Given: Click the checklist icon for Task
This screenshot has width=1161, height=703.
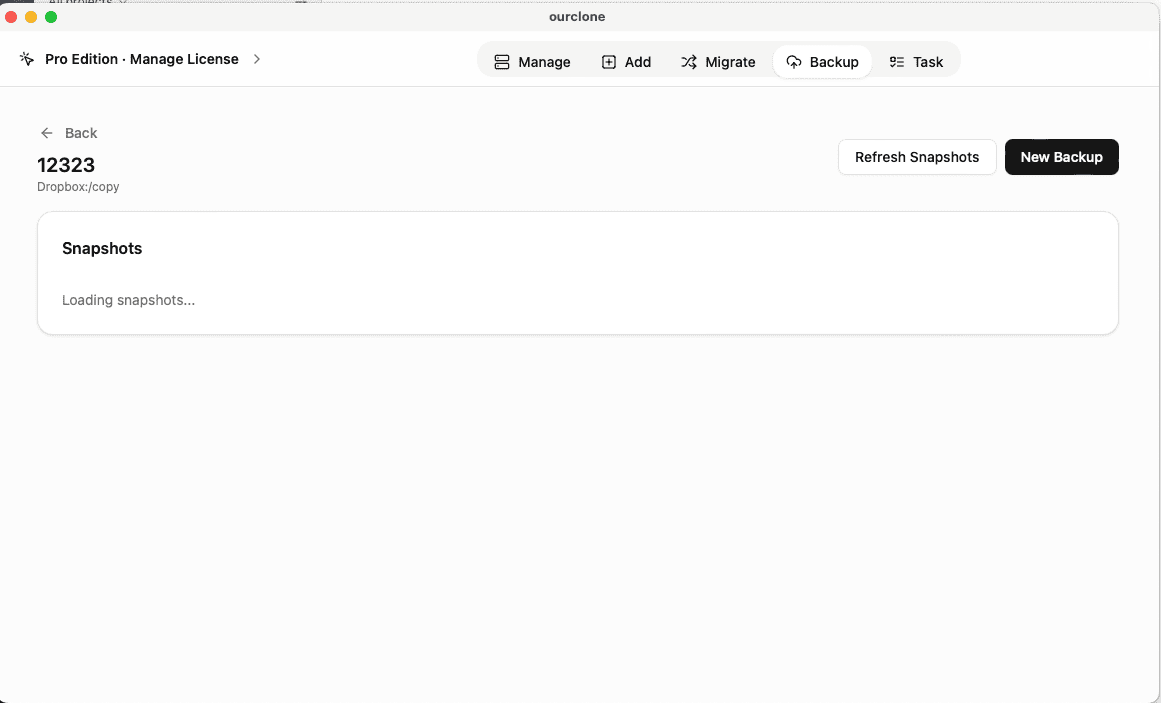Looking at the screenshot, I should [897, 62].
